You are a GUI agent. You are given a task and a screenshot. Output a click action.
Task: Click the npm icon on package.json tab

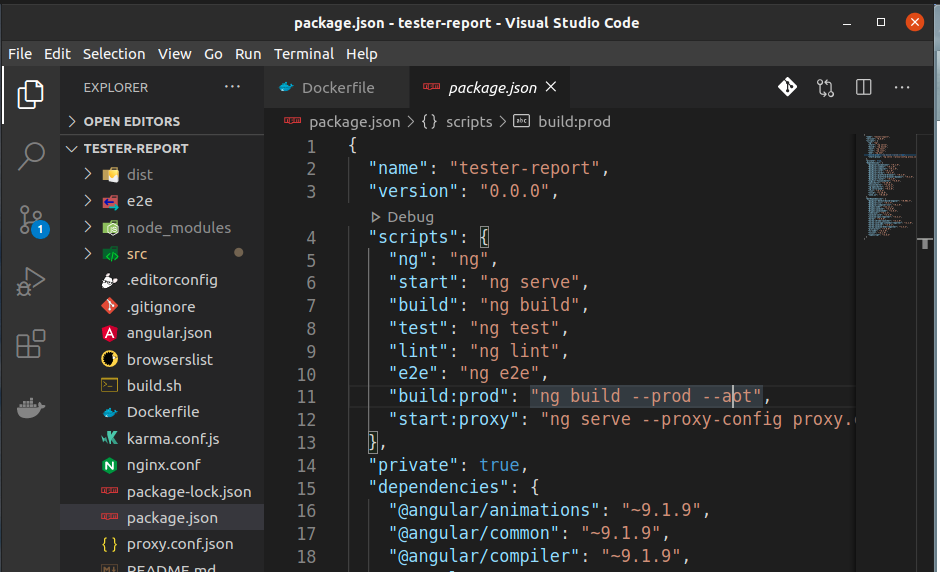coord(431,86)
